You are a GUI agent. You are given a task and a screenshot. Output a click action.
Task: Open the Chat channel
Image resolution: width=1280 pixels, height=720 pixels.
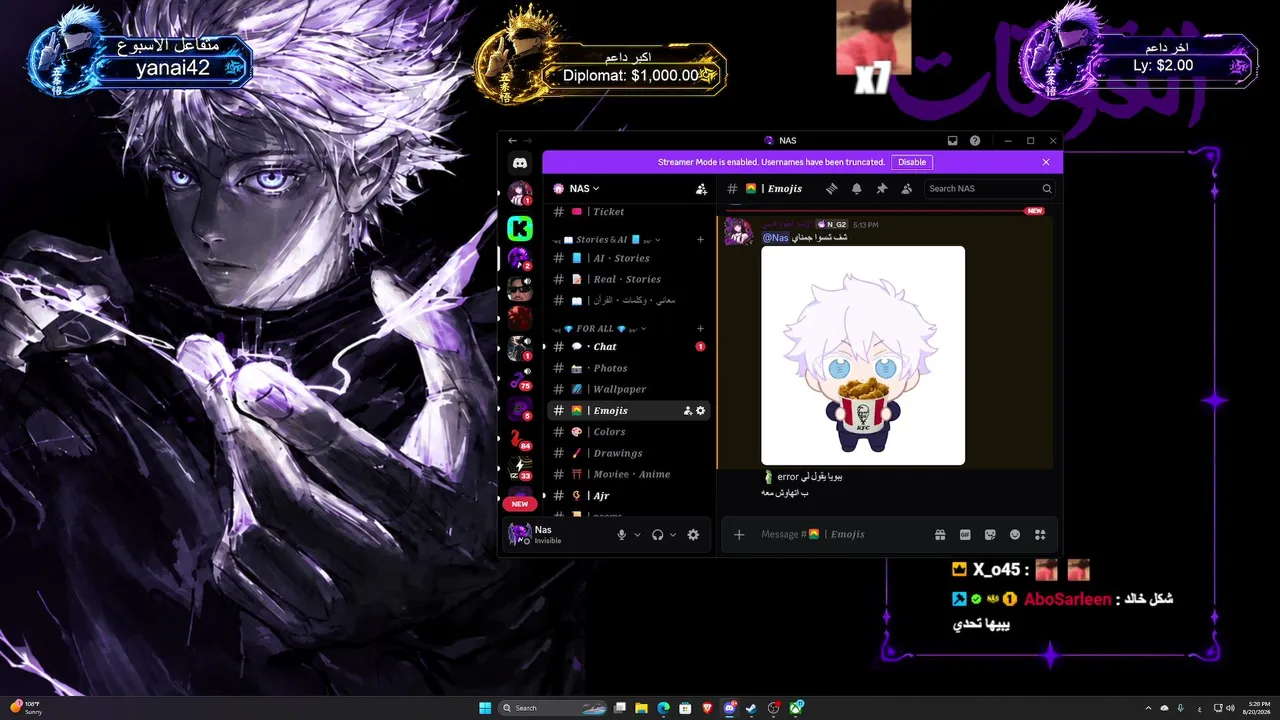click(629, 347)
